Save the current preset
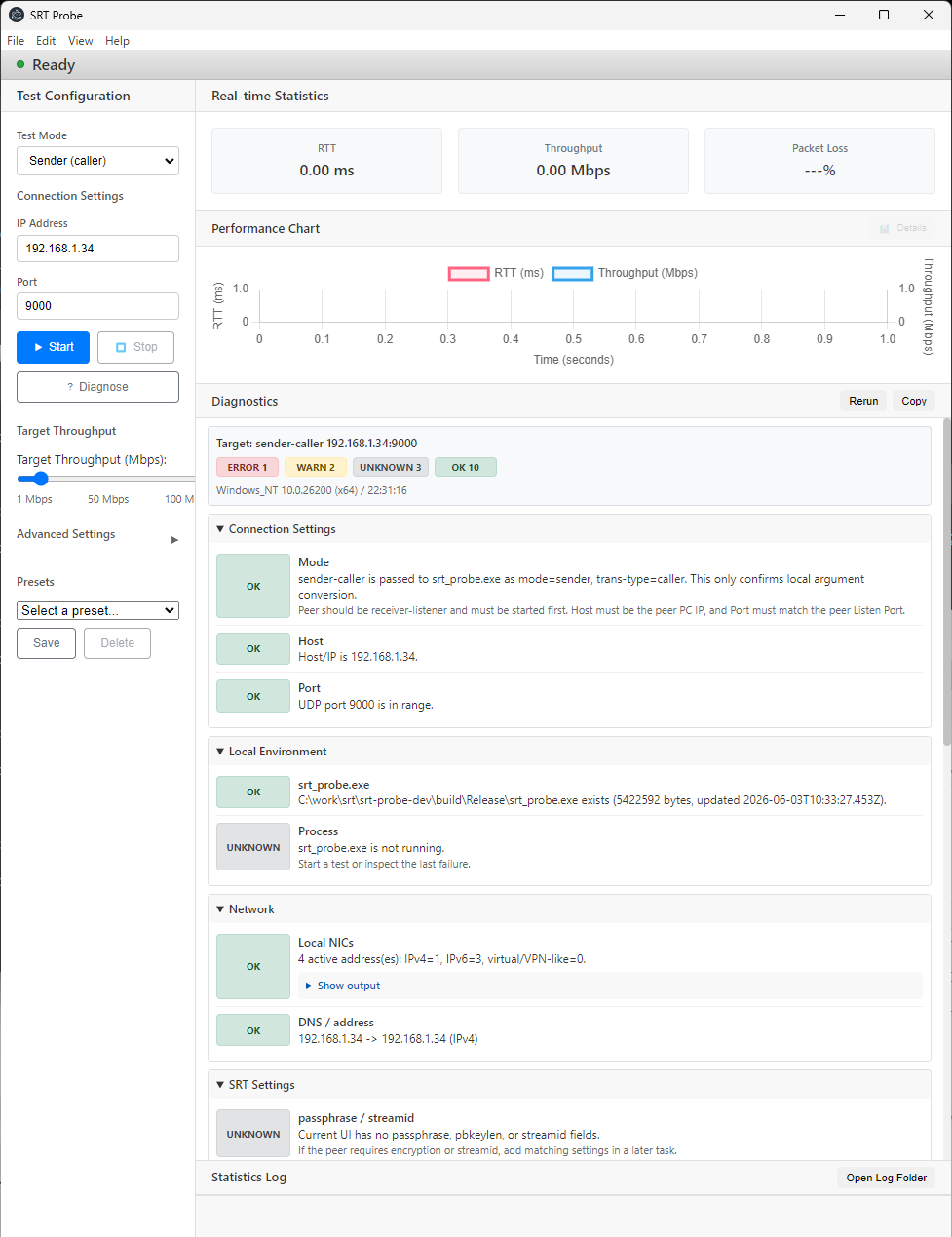Screen dimensions: 952x1237 [46, 643]
